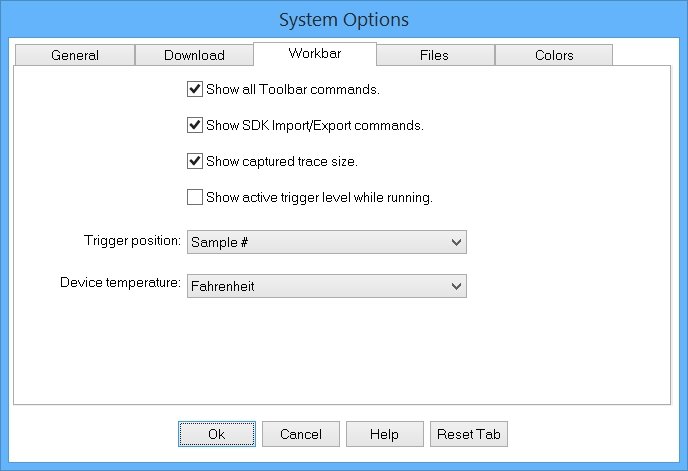Click the Reset Tab button
The width and height of the screenshot is (688, 471).
469,434
